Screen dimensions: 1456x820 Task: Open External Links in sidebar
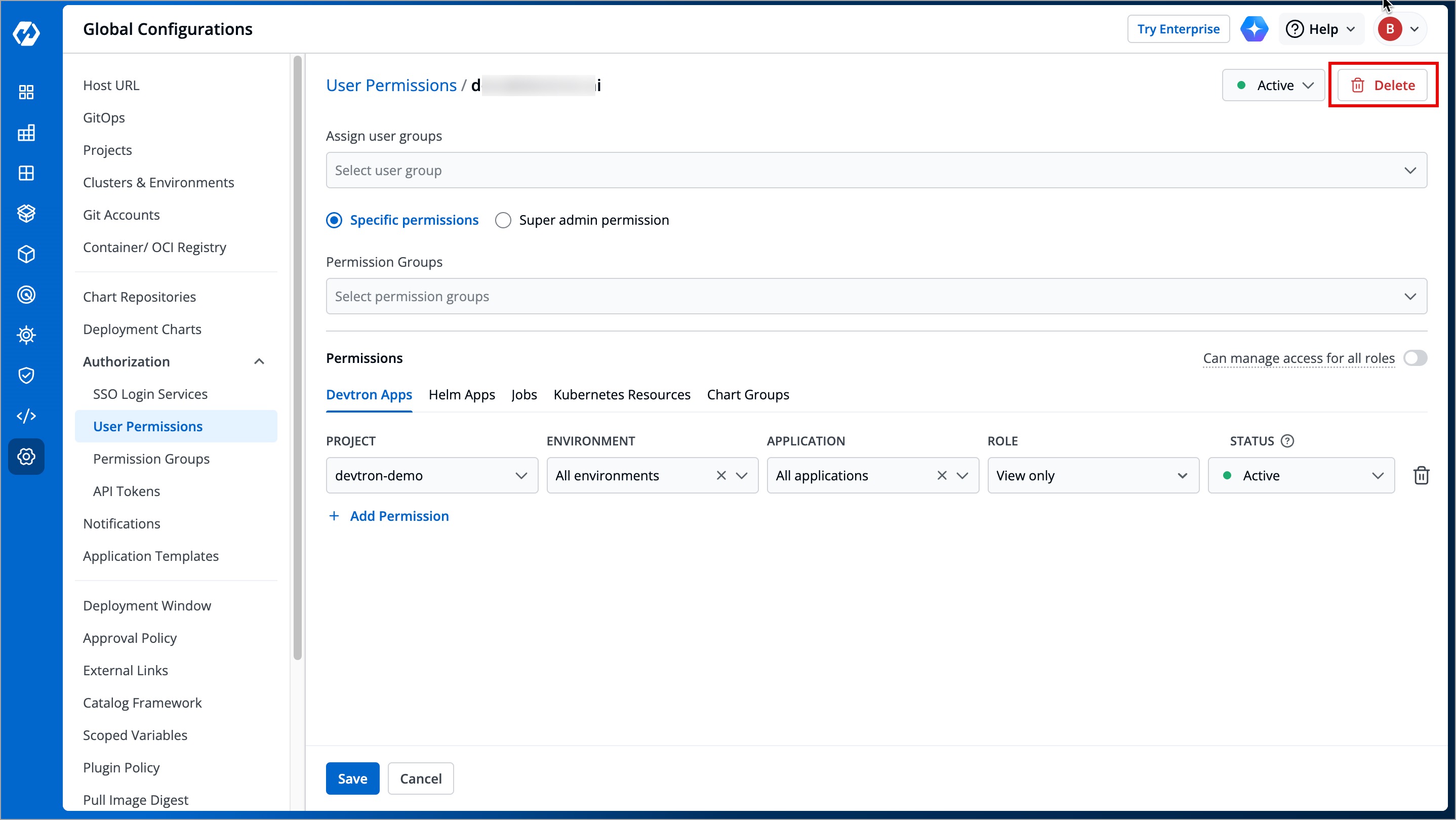pyautogui.click(x=125, y=670)
